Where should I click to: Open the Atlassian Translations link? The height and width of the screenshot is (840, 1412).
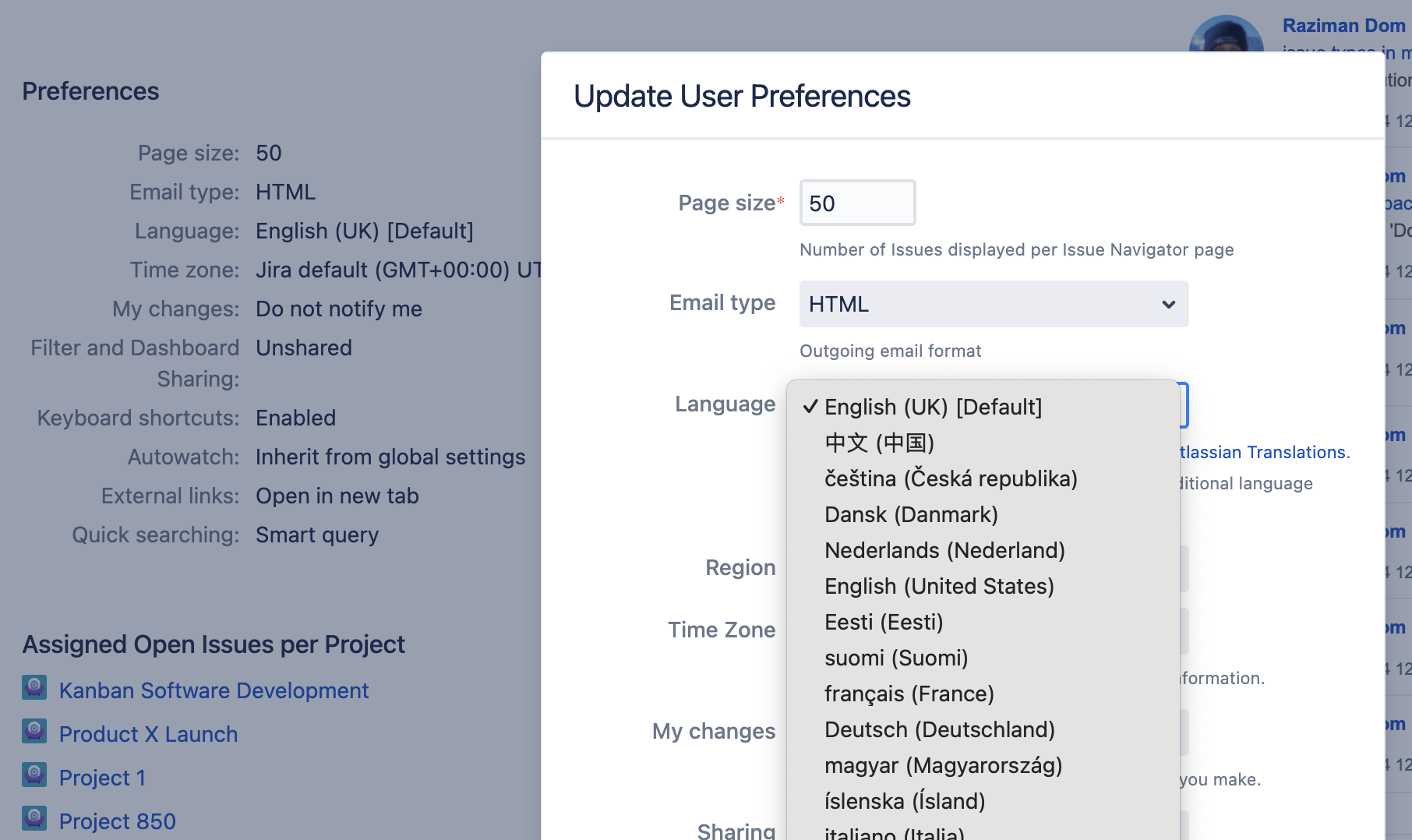click(1264, 452)
